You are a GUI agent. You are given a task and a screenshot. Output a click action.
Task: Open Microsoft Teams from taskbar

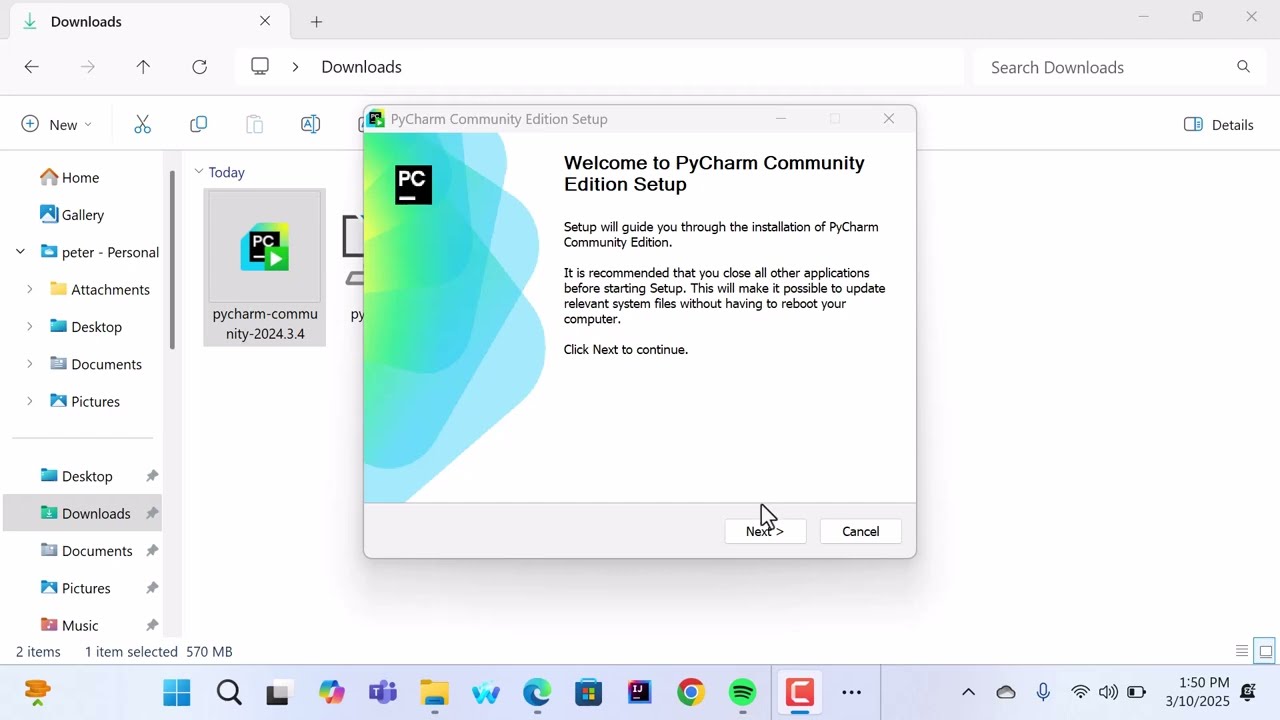[383, 692]
